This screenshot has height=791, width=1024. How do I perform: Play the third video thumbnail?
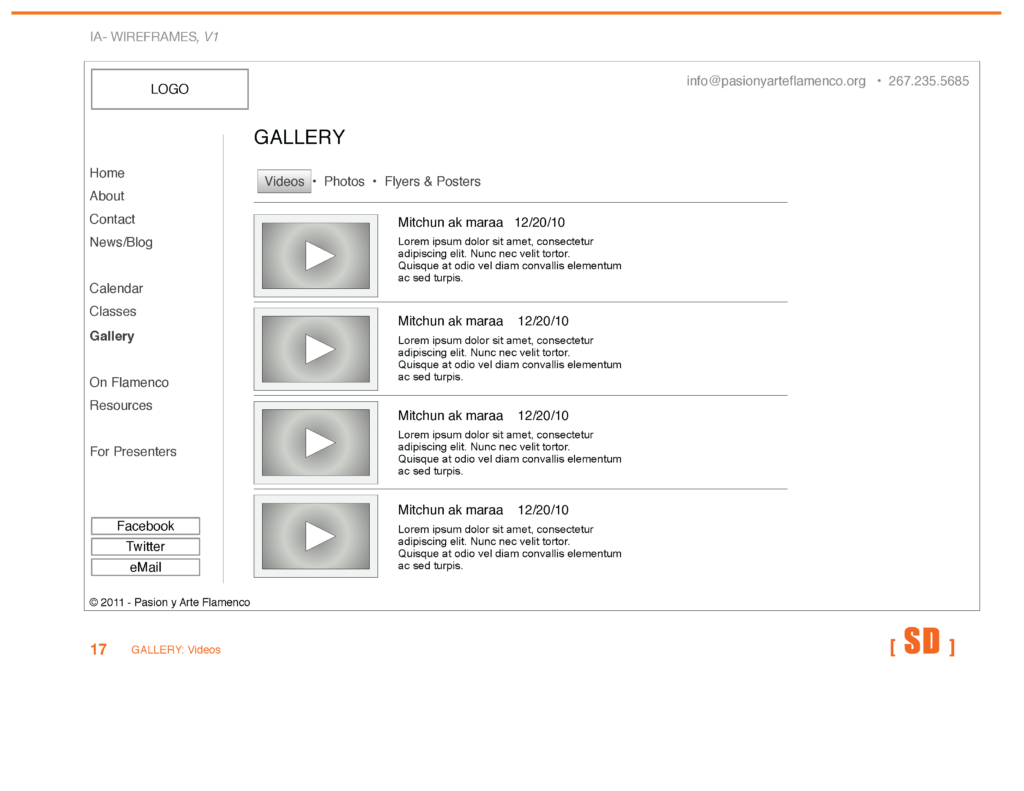click(x=318, y=443)
